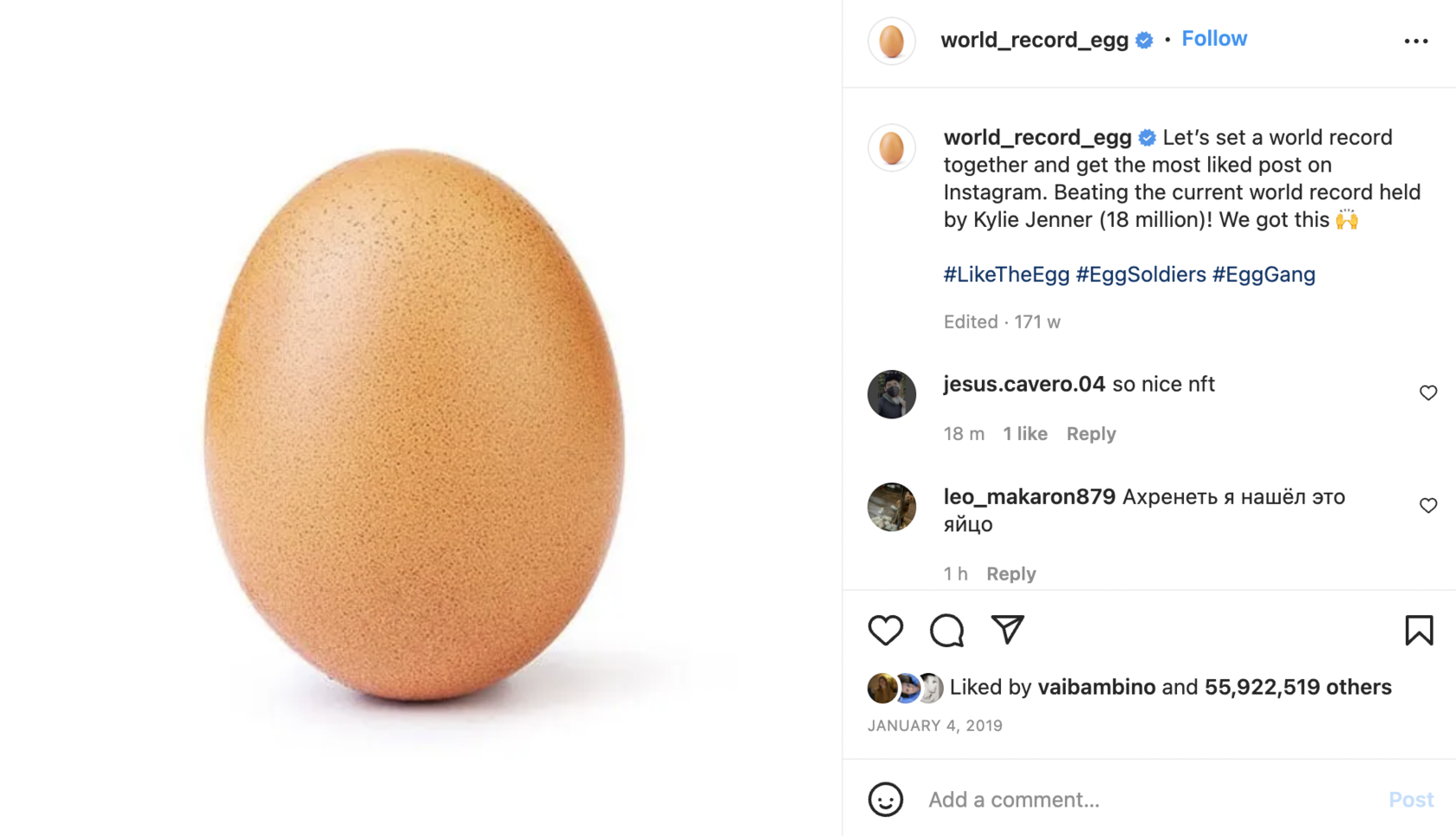Open leo_makaron879's profile avatar

891,507
